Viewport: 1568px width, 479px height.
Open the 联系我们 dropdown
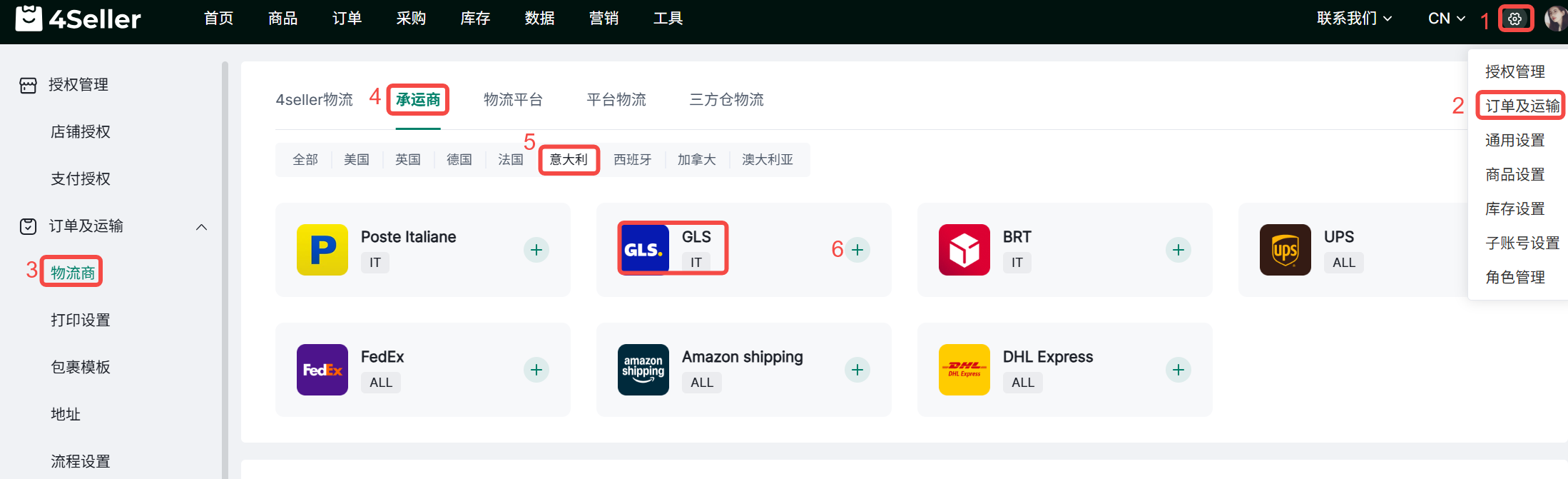[x=1353, y=19]
